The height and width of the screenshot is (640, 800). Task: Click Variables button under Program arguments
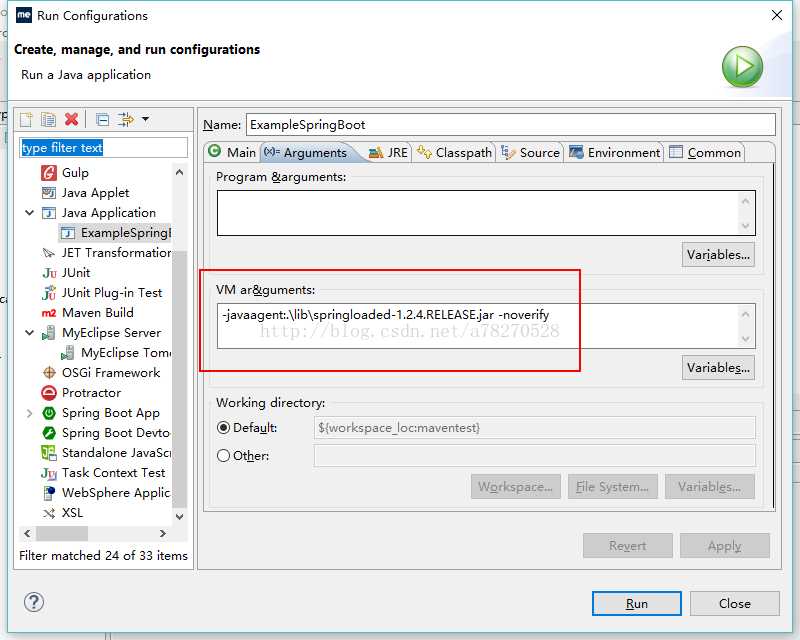click(x=718, y=255)
